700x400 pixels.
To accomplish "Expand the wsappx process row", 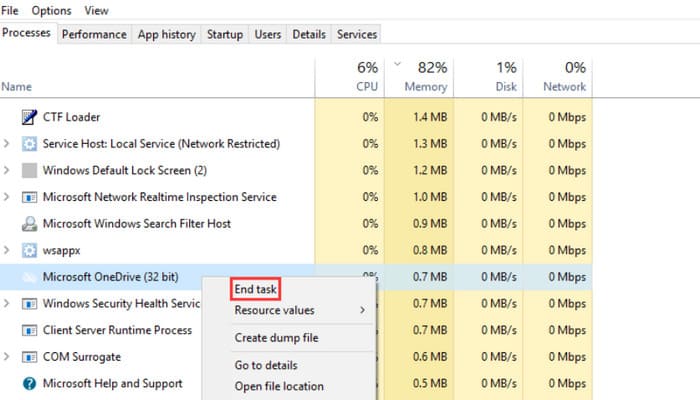I will [6, 250].
